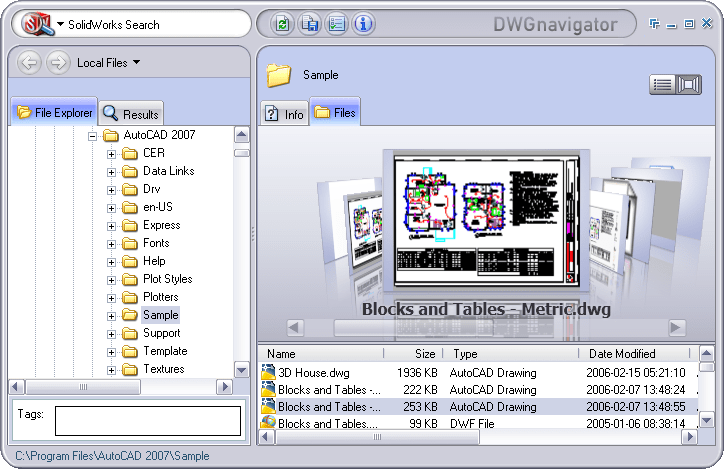
Task: Switch to list view mode
Action: tap(662, 85)
